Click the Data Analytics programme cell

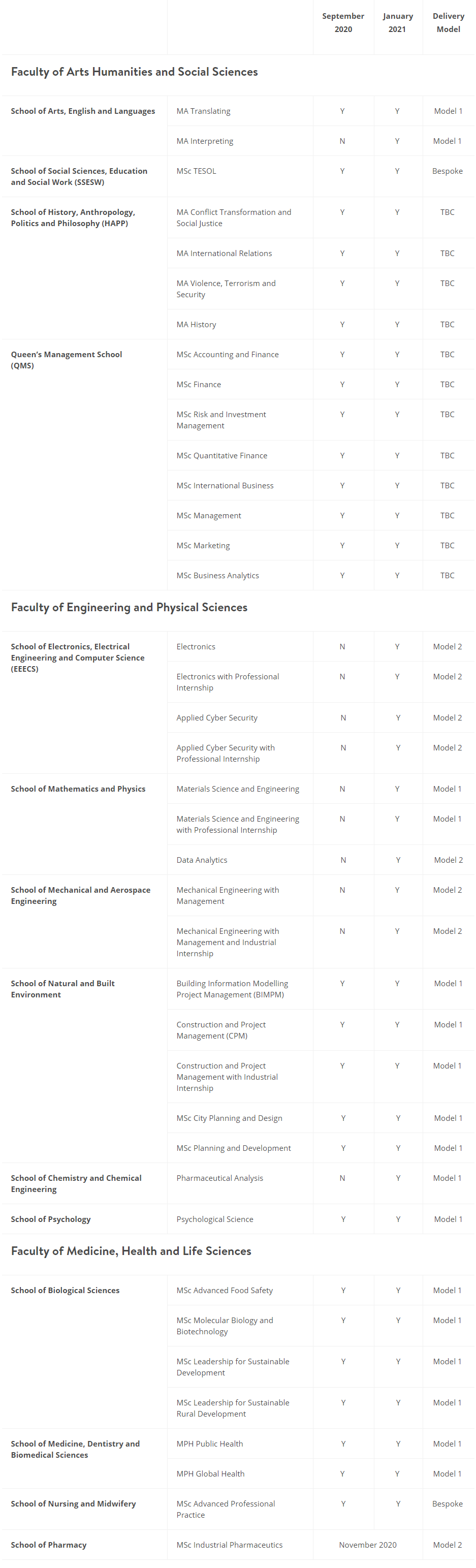tap(202, 860)
